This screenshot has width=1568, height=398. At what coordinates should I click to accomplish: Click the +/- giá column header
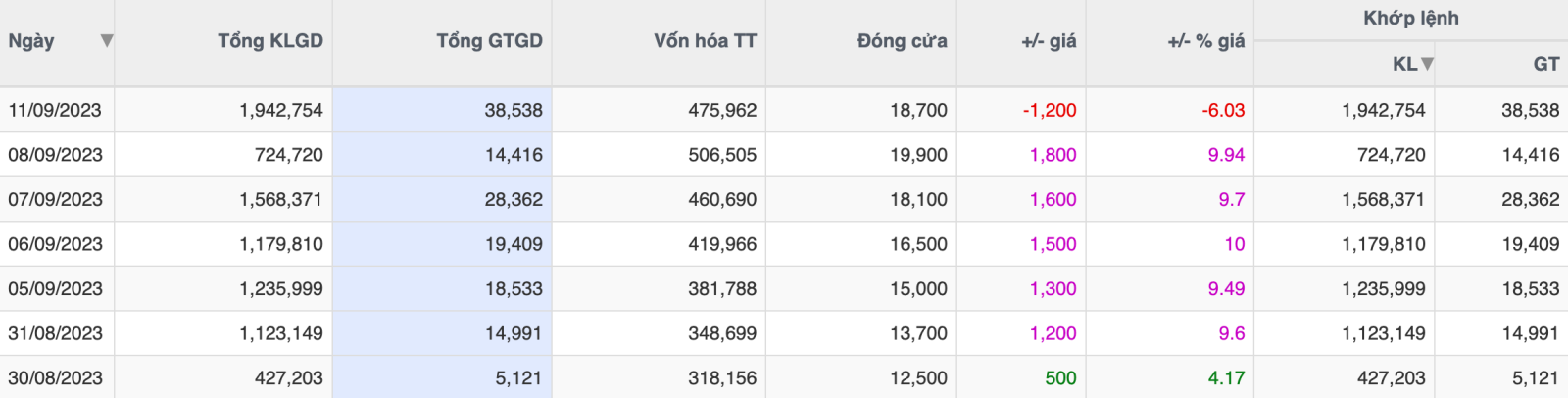1049,41
